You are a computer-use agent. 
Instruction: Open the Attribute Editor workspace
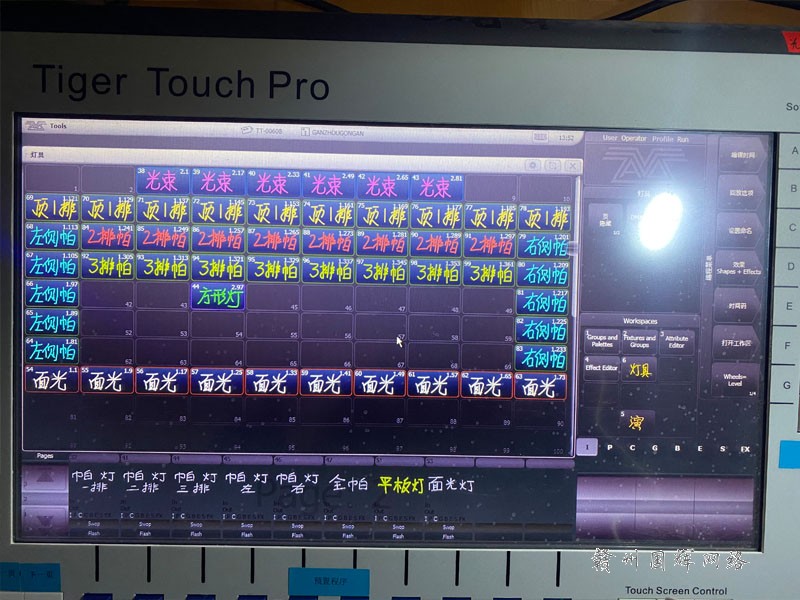coord(677,342)
